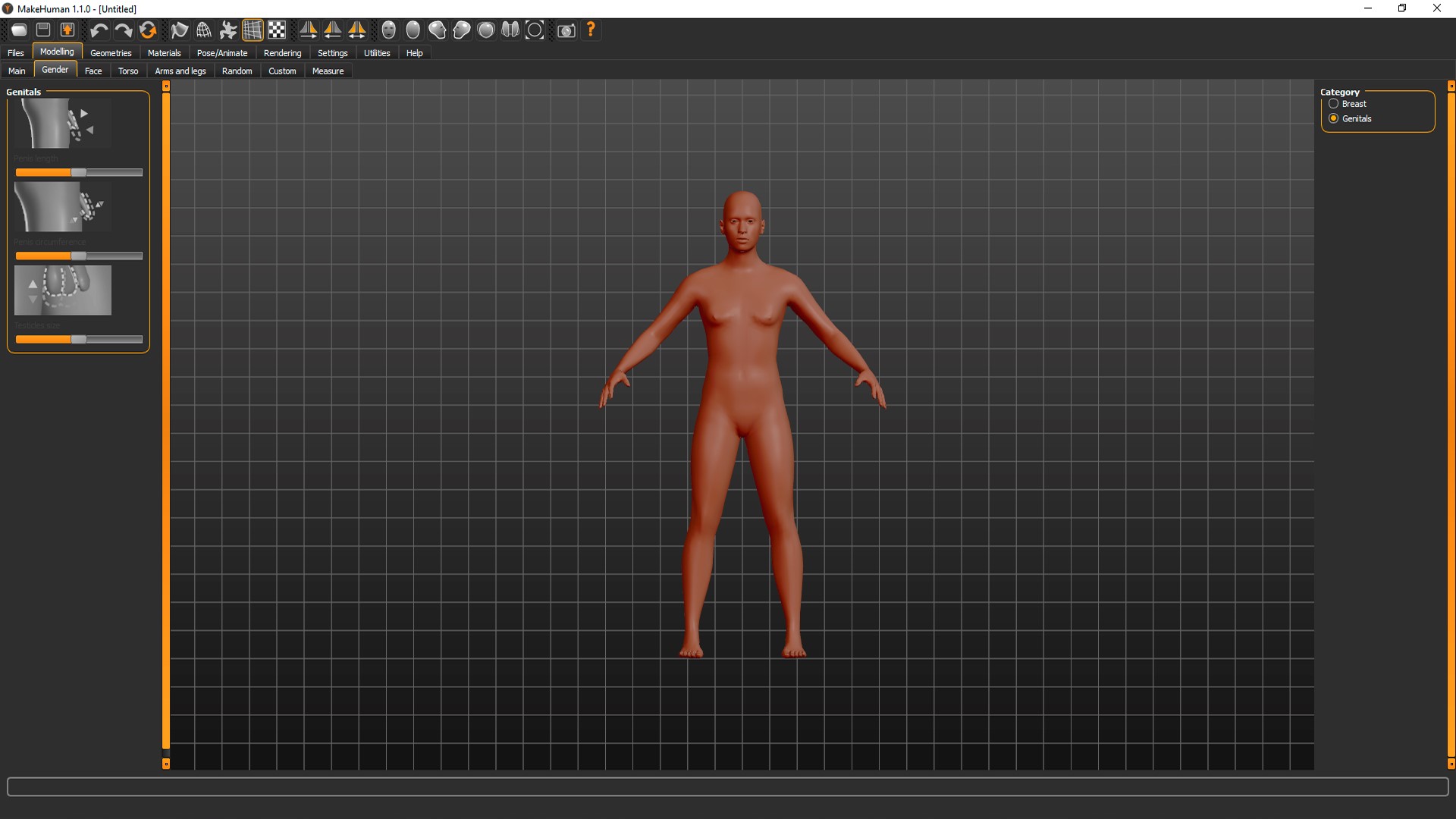This screenshot has width=1456, height=819.
Task: Switch to the Main sub-tab
Action: point(17,71)
